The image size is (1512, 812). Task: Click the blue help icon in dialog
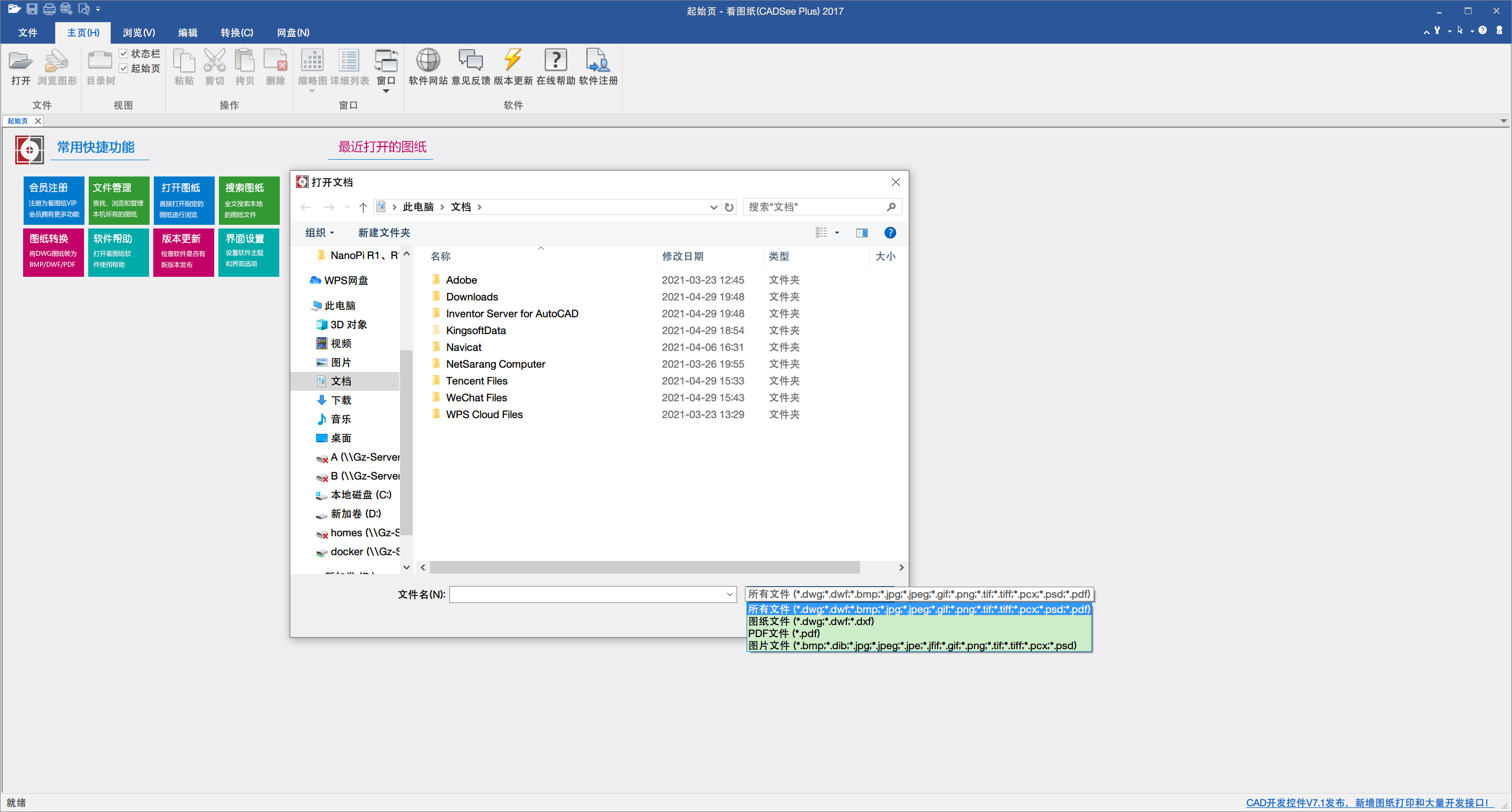890,233
